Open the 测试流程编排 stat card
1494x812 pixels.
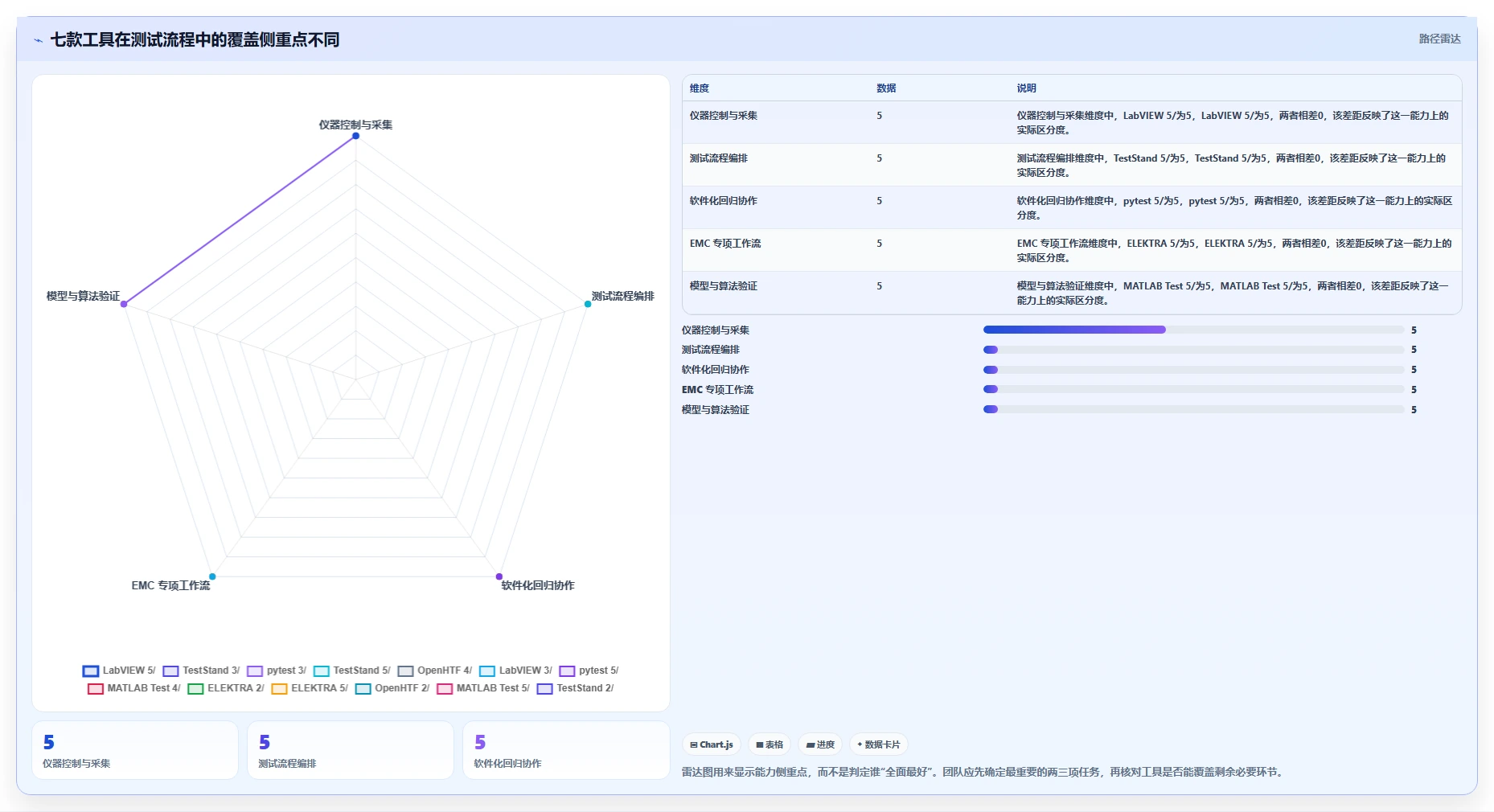(351, 750)
